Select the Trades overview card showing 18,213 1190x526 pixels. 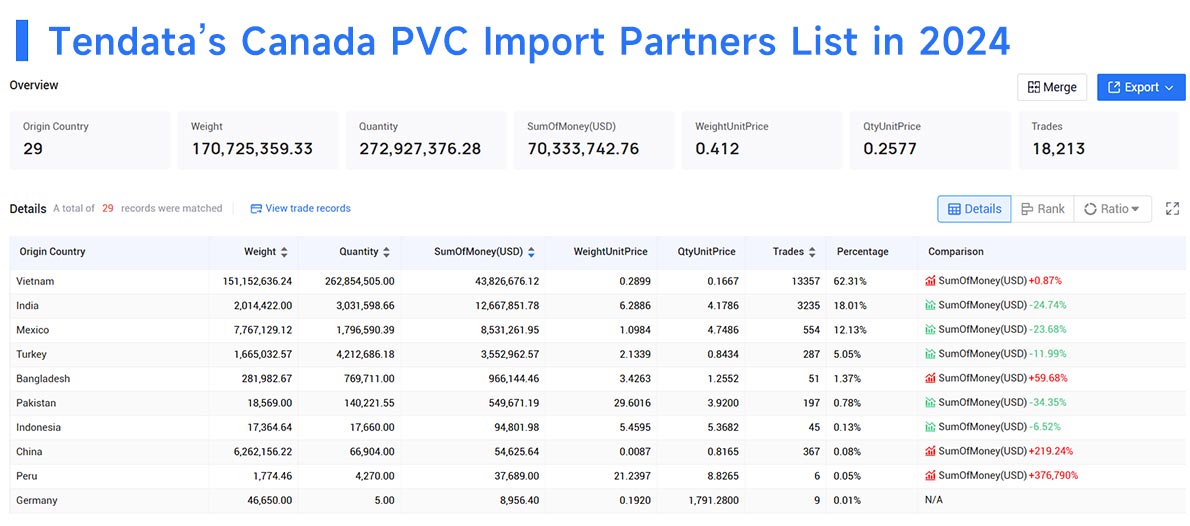[x=1098, y=140]
